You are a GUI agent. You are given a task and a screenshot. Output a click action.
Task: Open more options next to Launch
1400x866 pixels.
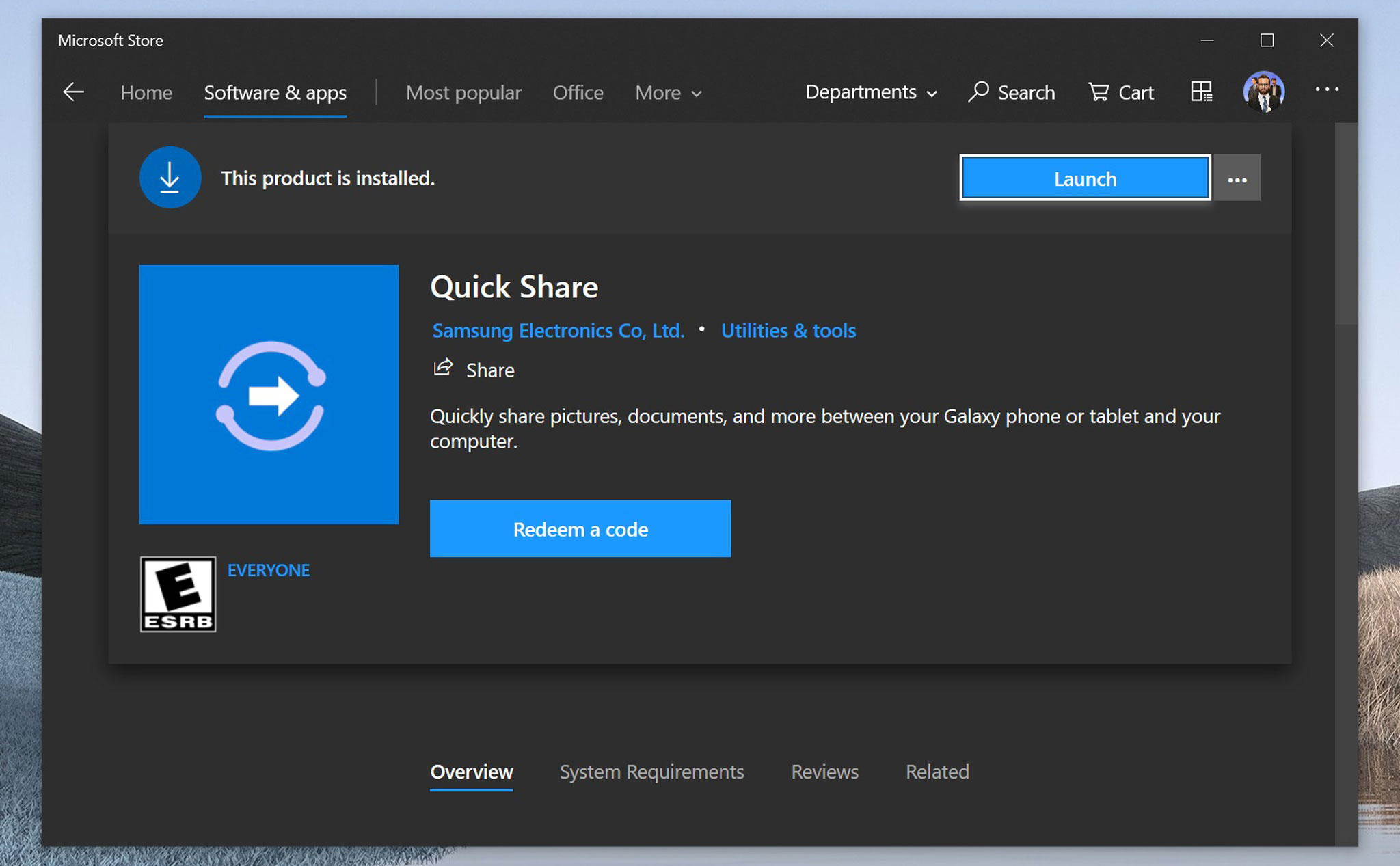coord(1237,178)
